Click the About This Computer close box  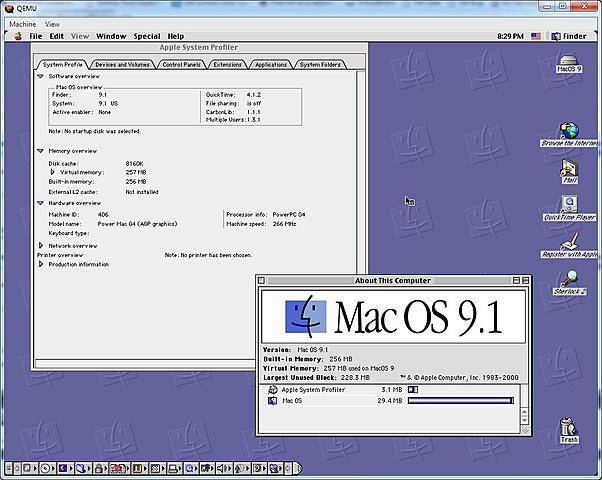tap(261, 281)
